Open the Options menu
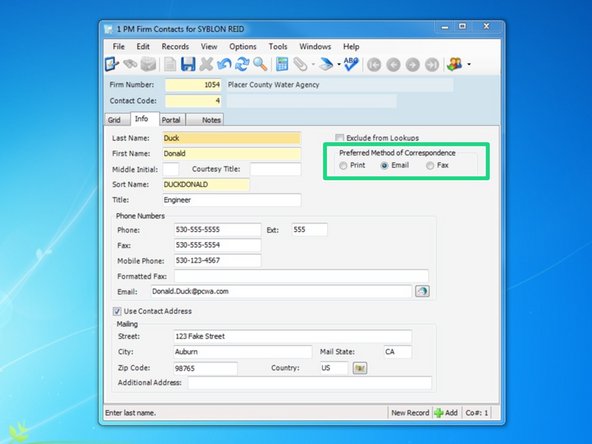592x444 pixels. click(x=243, y=46)
